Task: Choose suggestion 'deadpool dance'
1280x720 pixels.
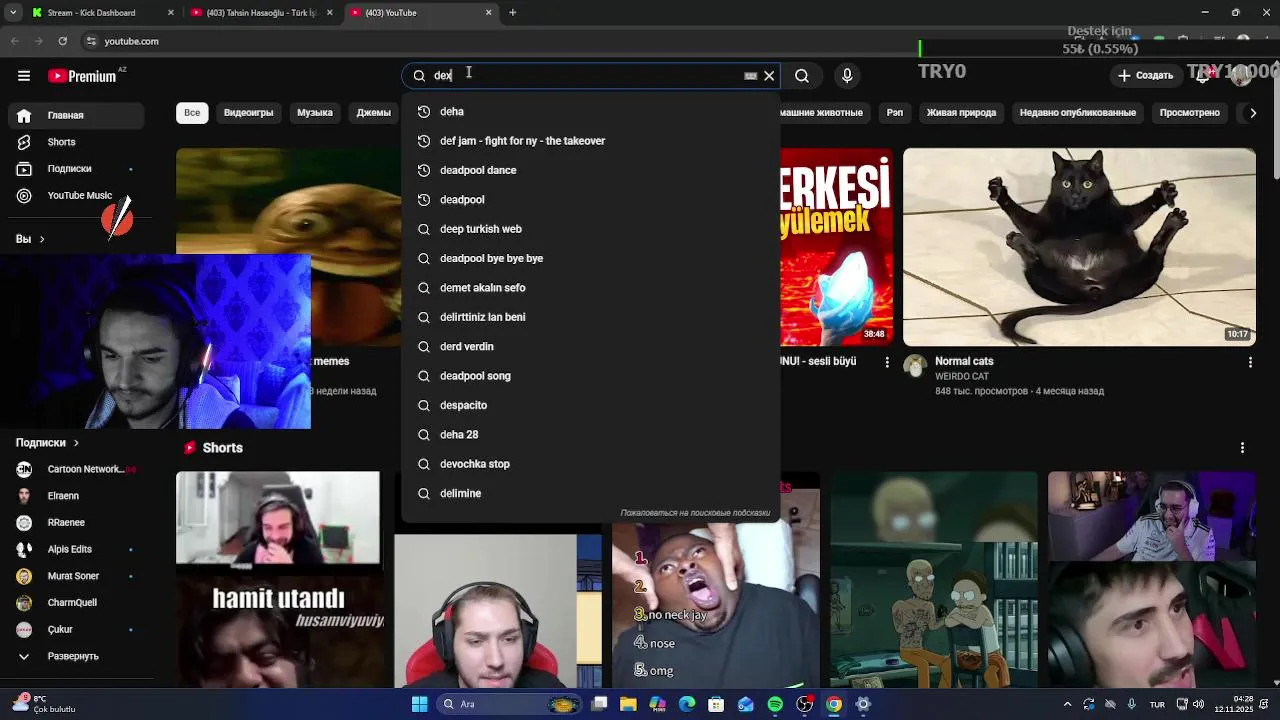Action: click(x=590, y=170)
